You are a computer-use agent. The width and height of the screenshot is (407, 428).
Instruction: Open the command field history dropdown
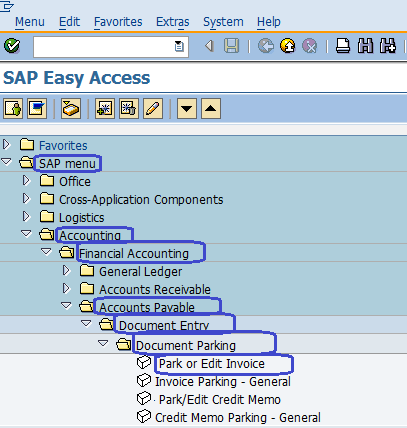point(179,47)
